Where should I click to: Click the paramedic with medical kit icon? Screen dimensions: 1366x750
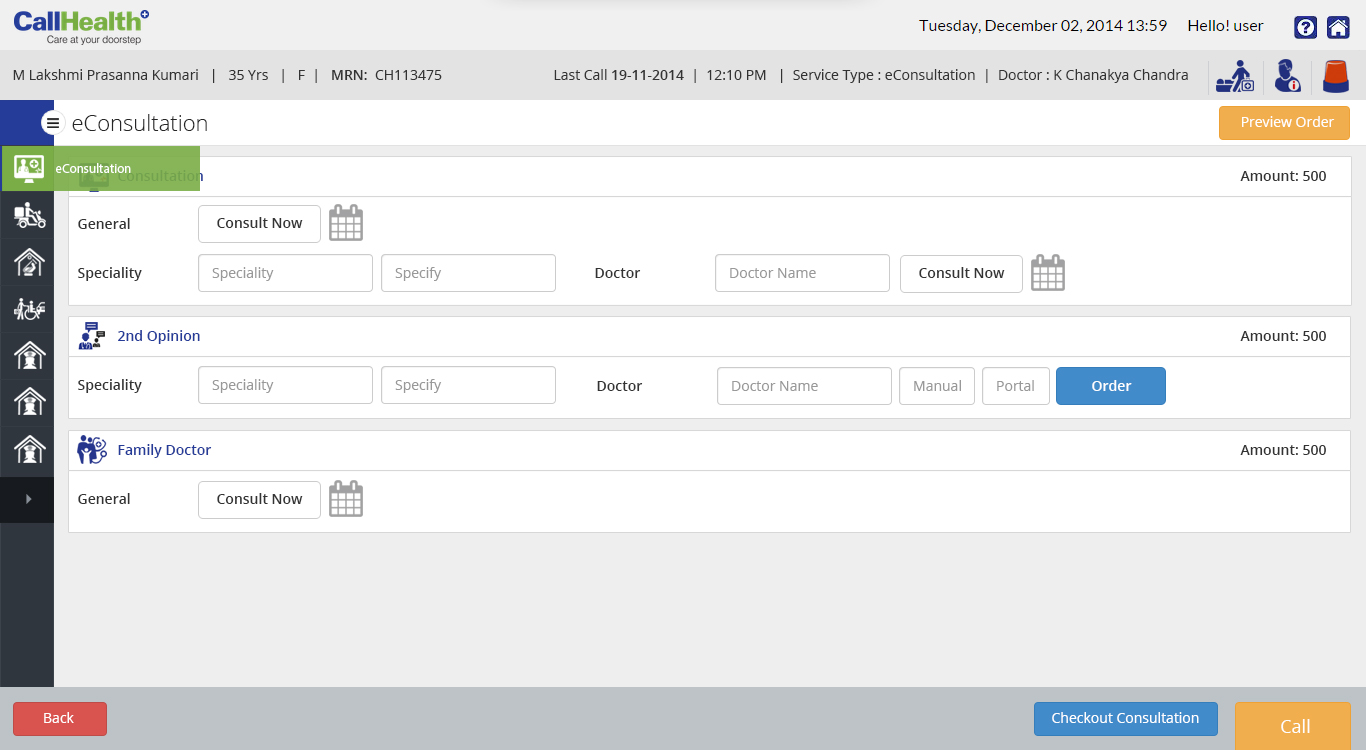point(1235,76)
